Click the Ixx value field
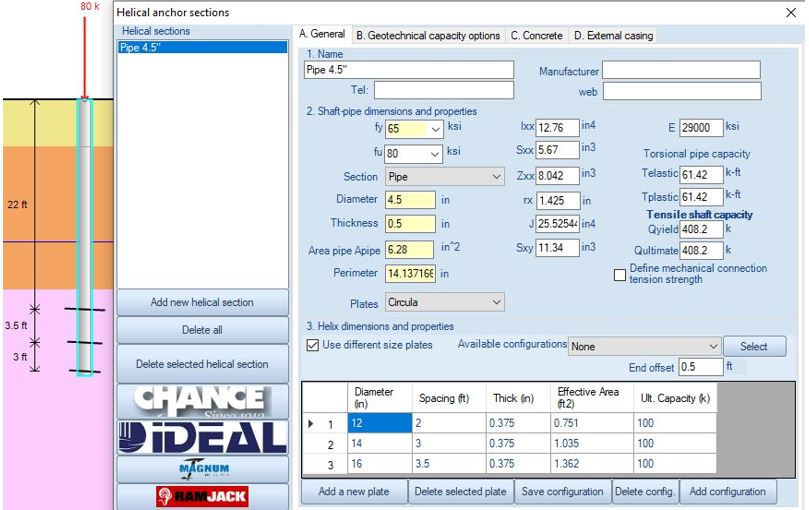809x510 pixels. 557,128
